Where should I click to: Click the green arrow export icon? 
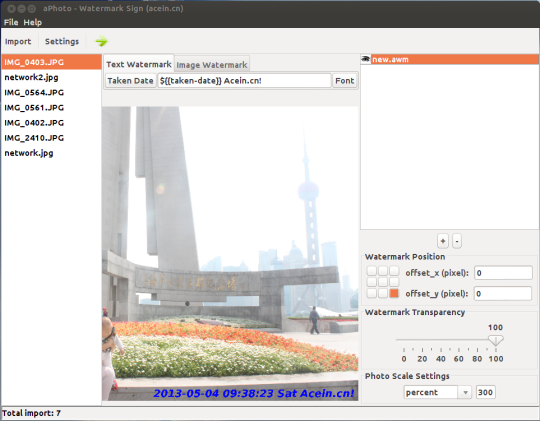click(x=101, y=41)
